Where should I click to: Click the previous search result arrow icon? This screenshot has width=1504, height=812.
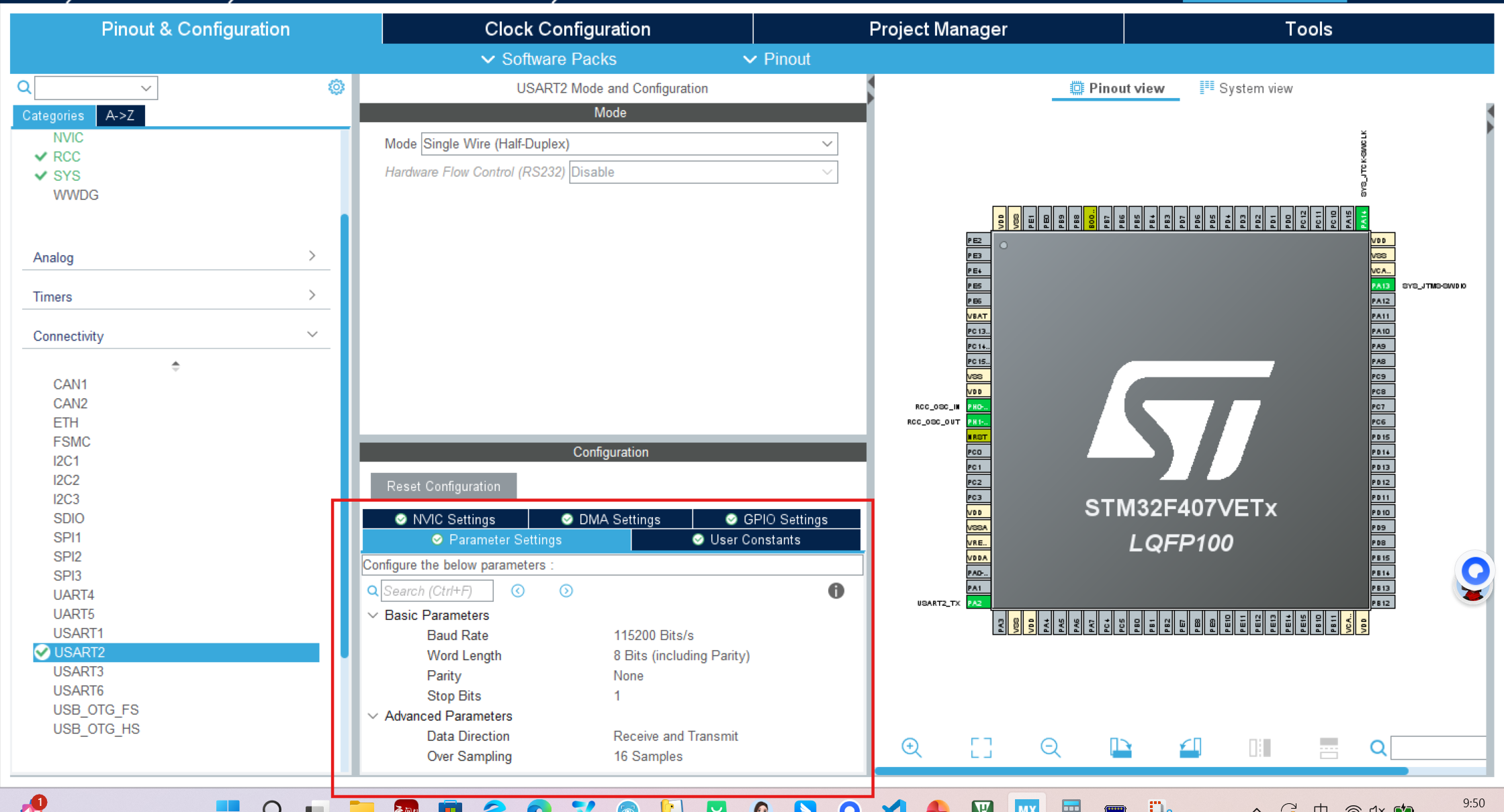point(517,590)
